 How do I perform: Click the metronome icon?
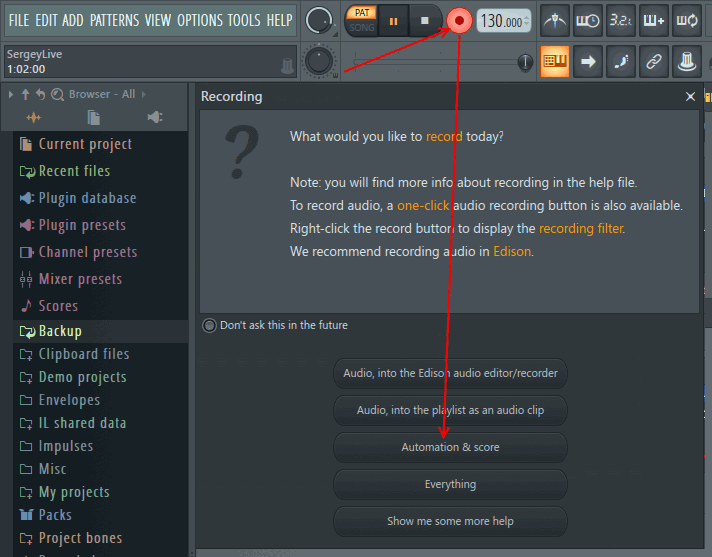tap(557, 20)
